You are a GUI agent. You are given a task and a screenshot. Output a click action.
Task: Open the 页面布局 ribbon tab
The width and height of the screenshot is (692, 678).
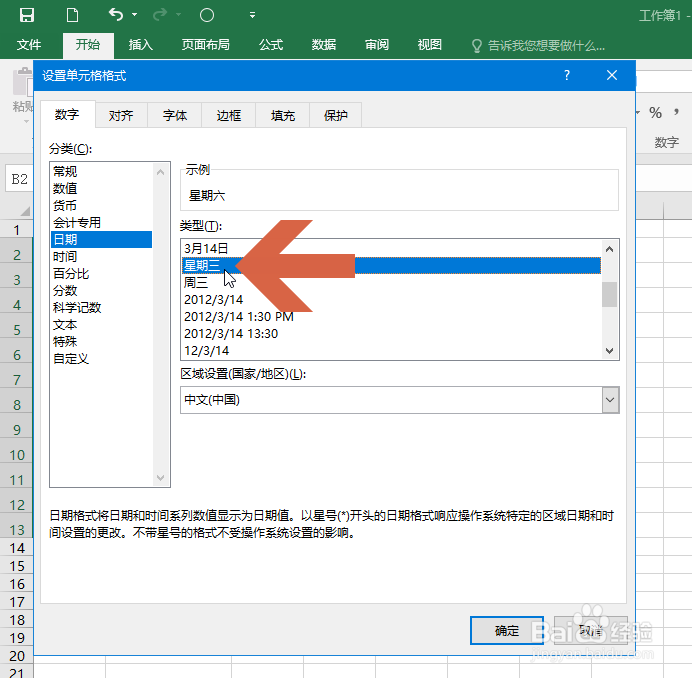coord(206,45)
